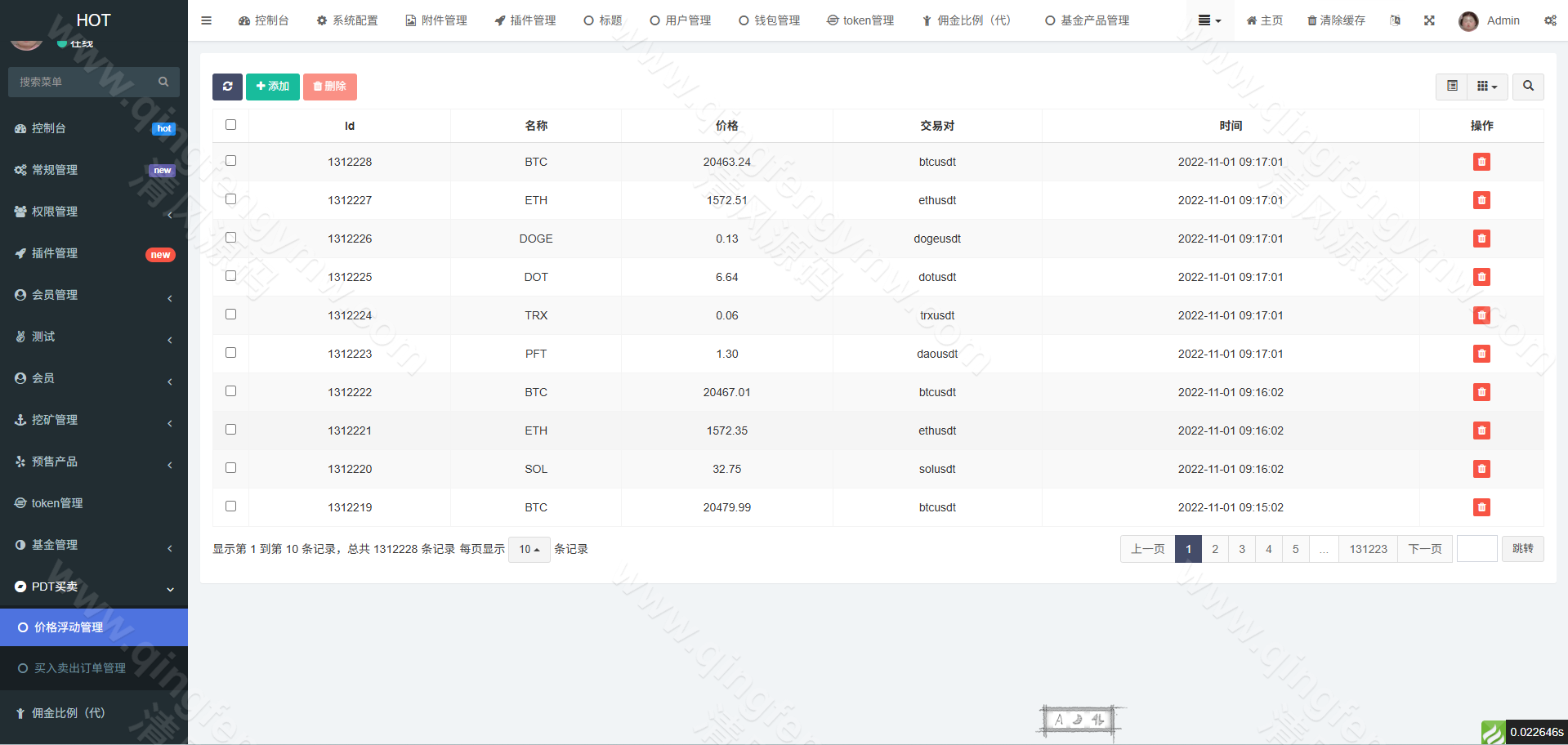Select the checkbox for row 1312226
Screen dimensions: 1568x745
230,238
